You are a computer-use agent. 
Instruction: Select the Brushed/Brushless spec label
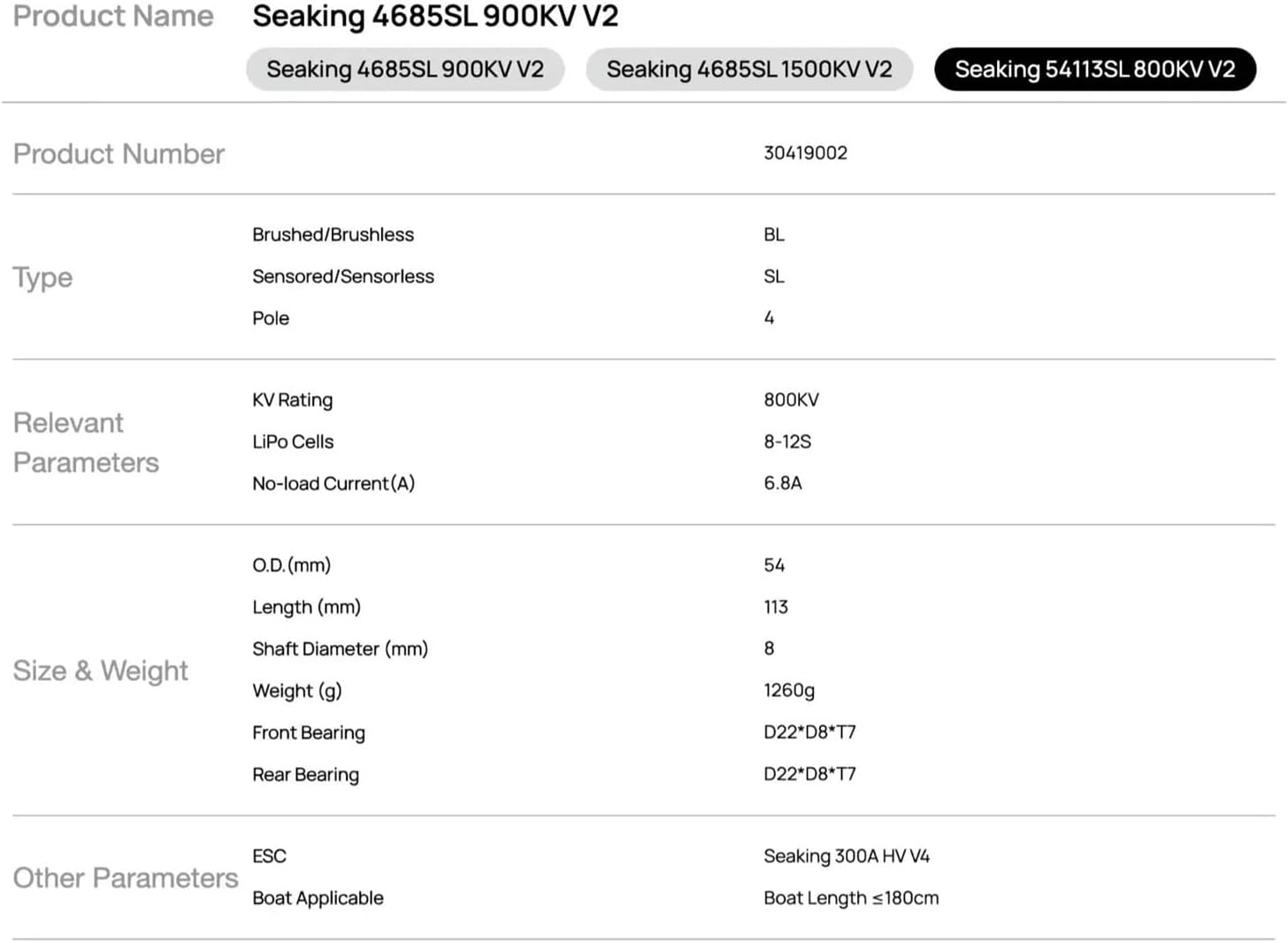[333, 234]
